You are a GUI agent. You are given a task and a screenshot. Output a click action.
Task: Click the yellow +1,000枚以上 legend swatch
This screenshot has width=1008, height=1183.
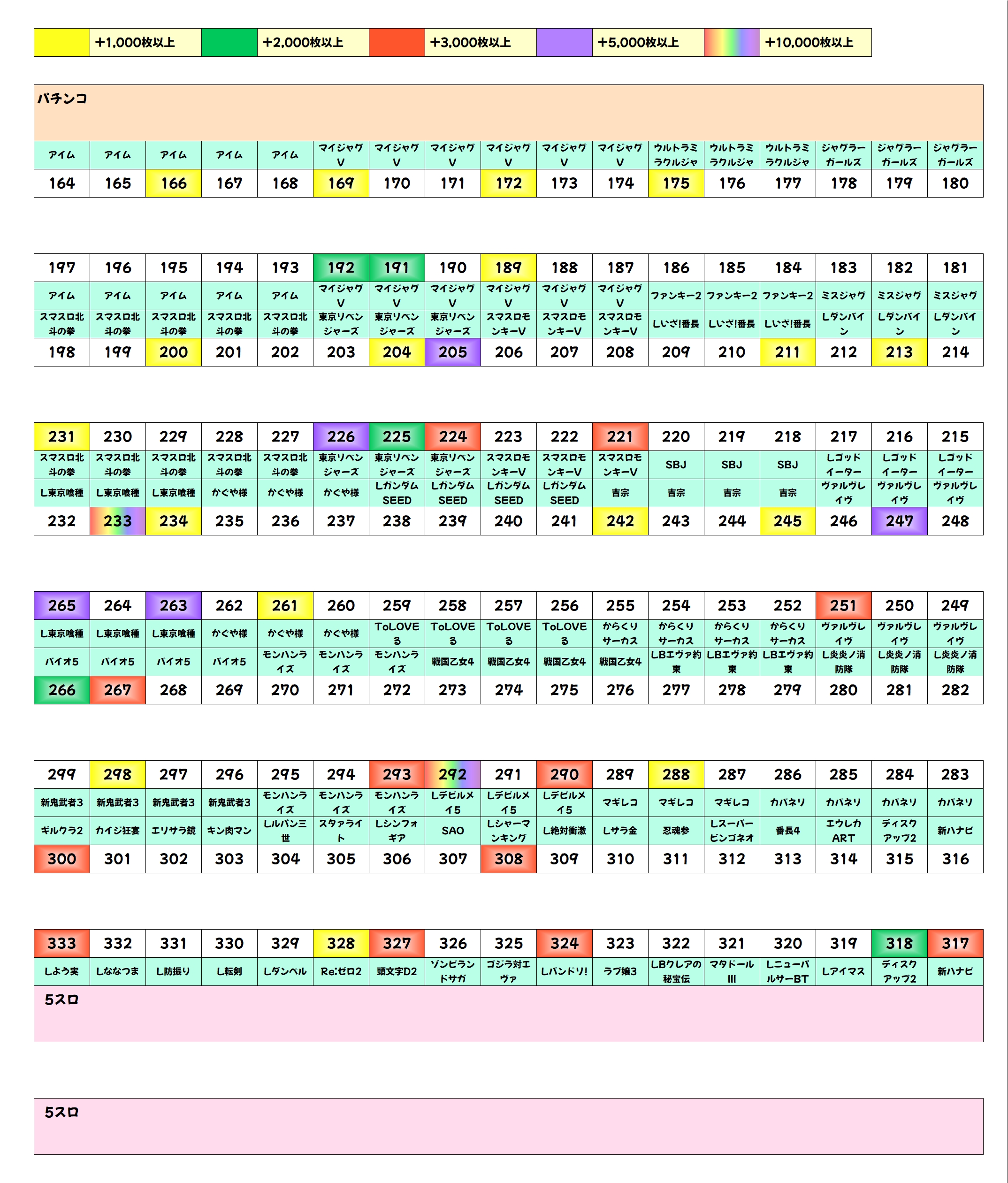coord(61,42)
